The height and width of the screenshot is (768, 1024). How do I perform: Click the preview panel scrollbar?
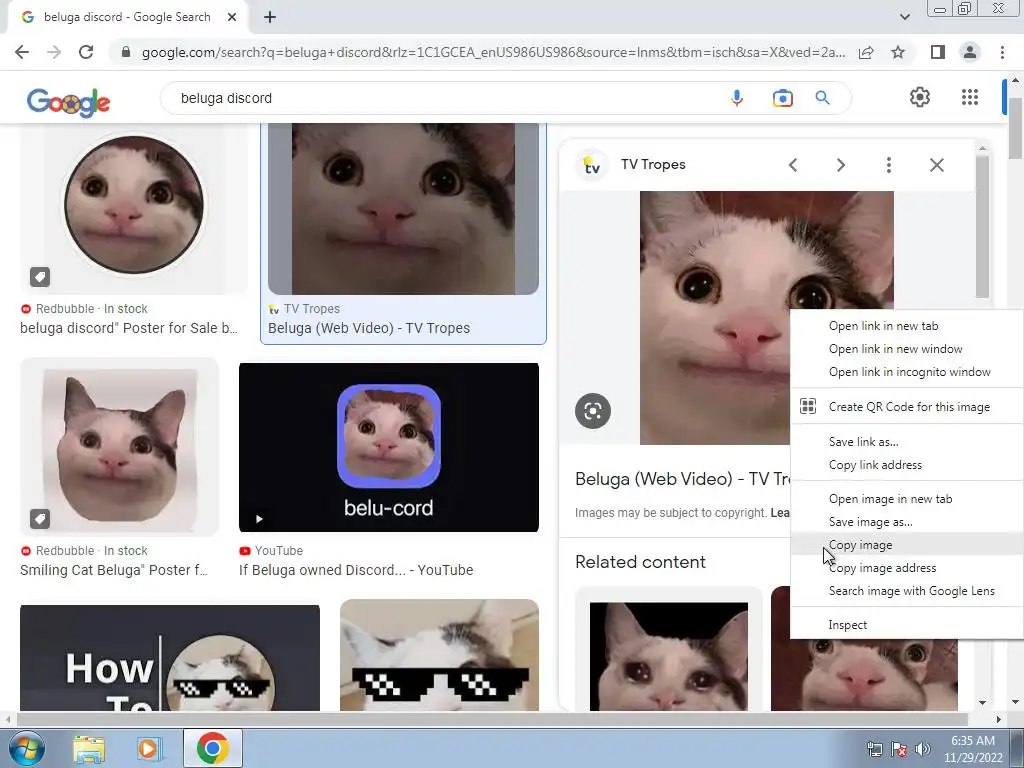[982, 225]
